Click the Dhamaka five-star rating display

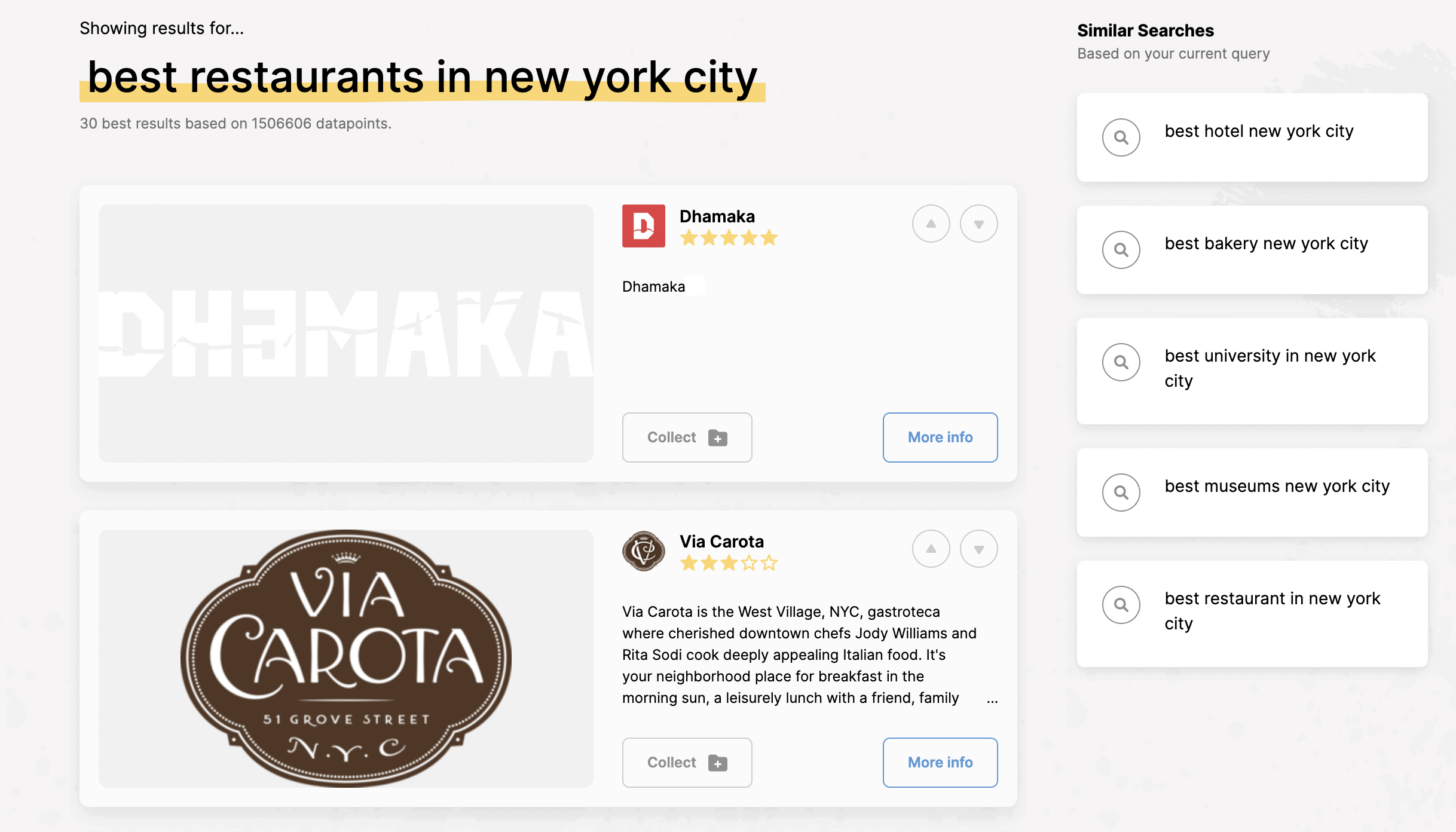[728, 237]
